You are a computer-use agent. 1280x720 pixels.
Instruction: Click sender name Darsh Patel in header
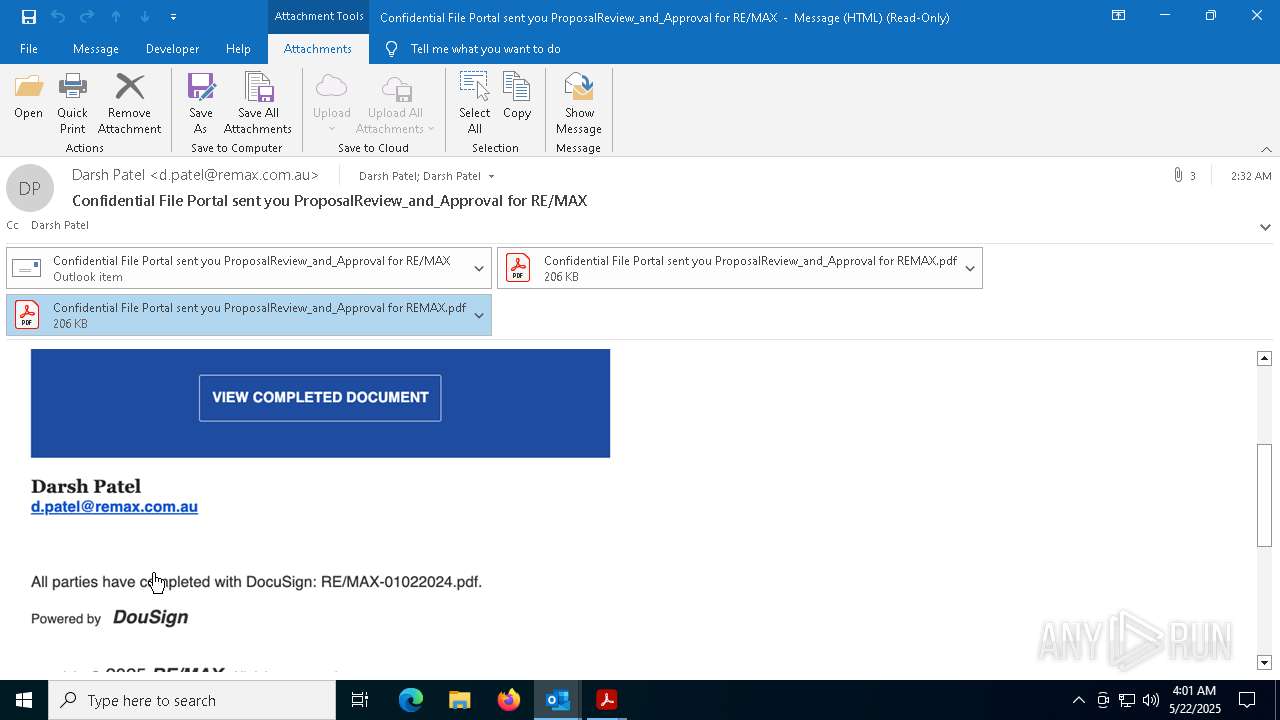point(195,175)
